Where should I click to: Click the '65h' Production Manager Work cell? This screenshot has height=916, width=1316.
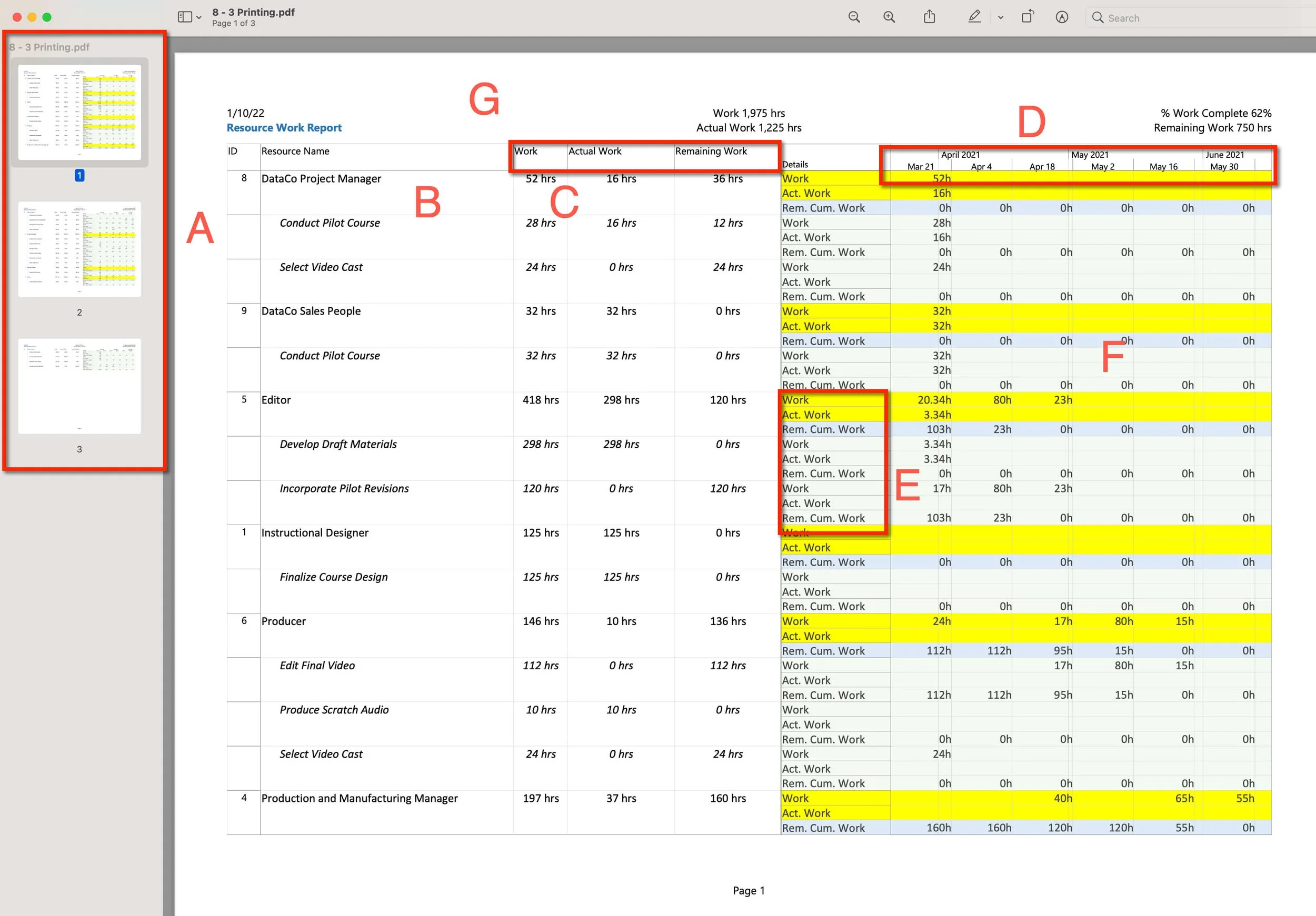click(x=1184, y=799)
